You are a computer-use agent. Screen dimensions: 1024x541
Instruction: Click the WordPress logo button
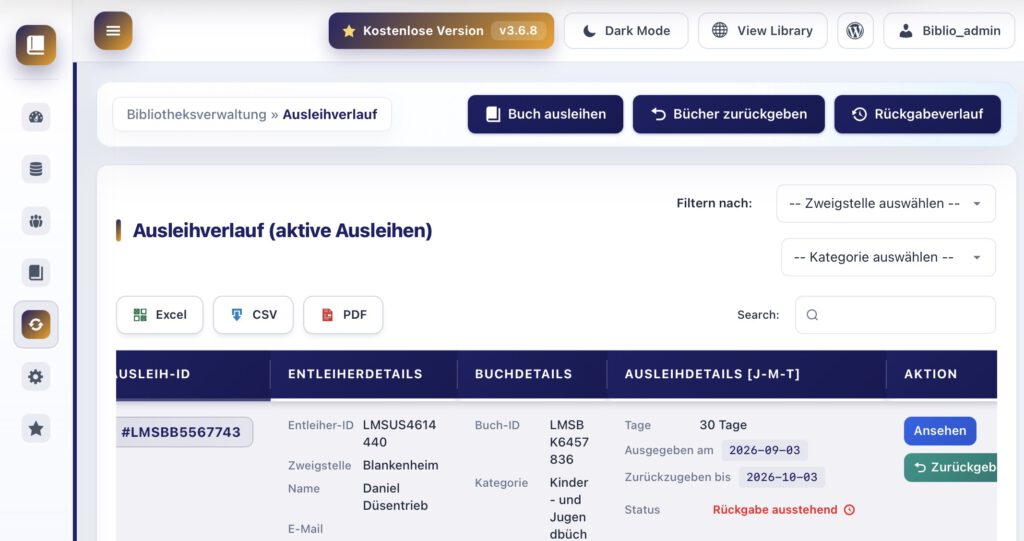pyautogui.click(x=855, y=31)
